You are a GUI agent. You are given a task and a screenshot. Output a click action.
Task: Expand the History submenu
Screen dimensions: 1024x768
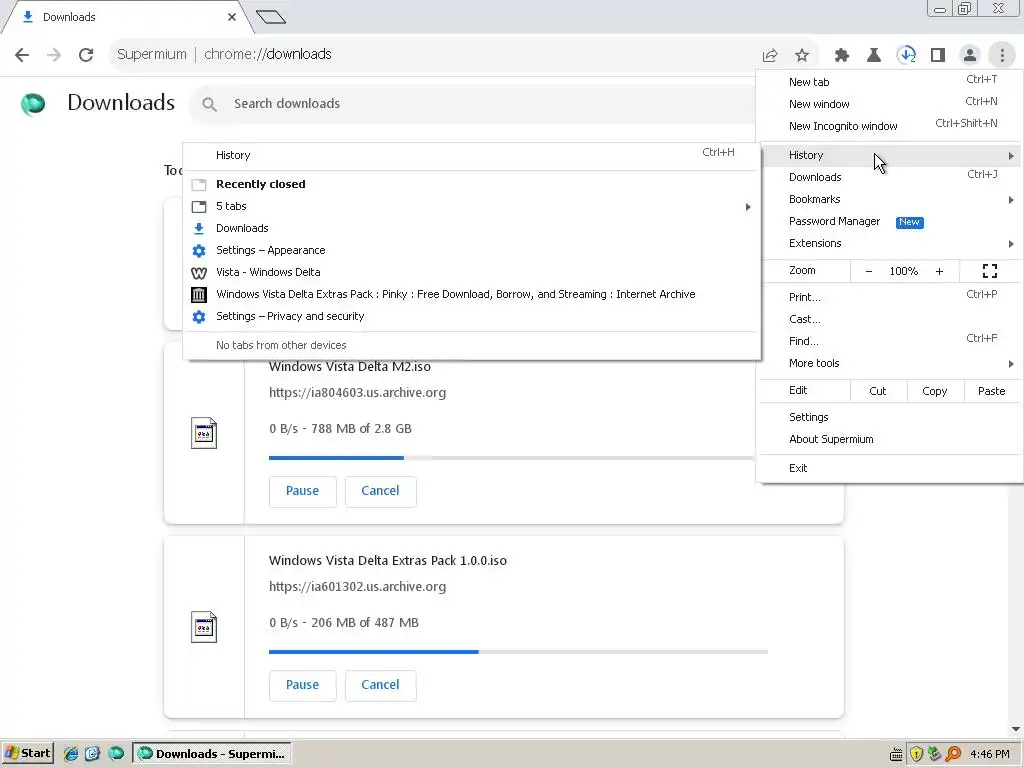[889, 155]
